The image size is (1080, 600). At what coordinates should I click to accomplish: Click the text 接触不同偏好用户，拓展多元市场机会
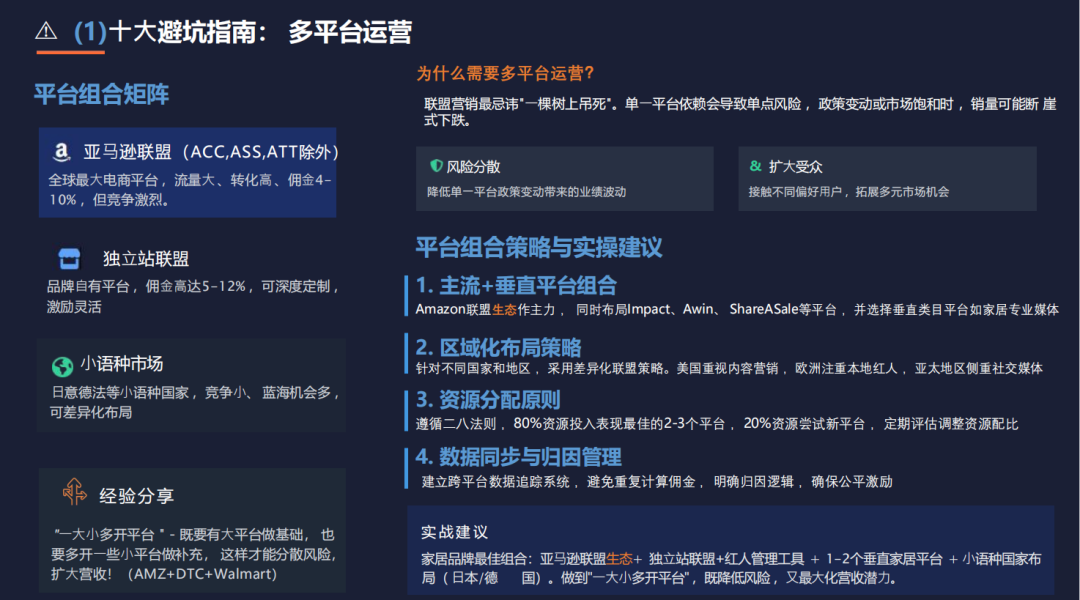849,192
